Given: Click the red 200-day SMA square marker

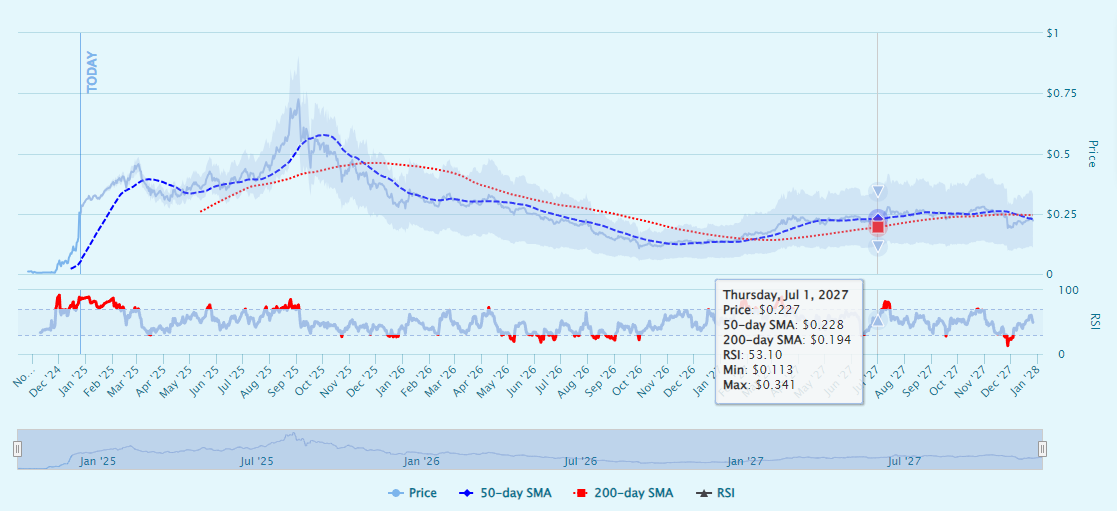Looking at the screenshot, I should (877, 227).
